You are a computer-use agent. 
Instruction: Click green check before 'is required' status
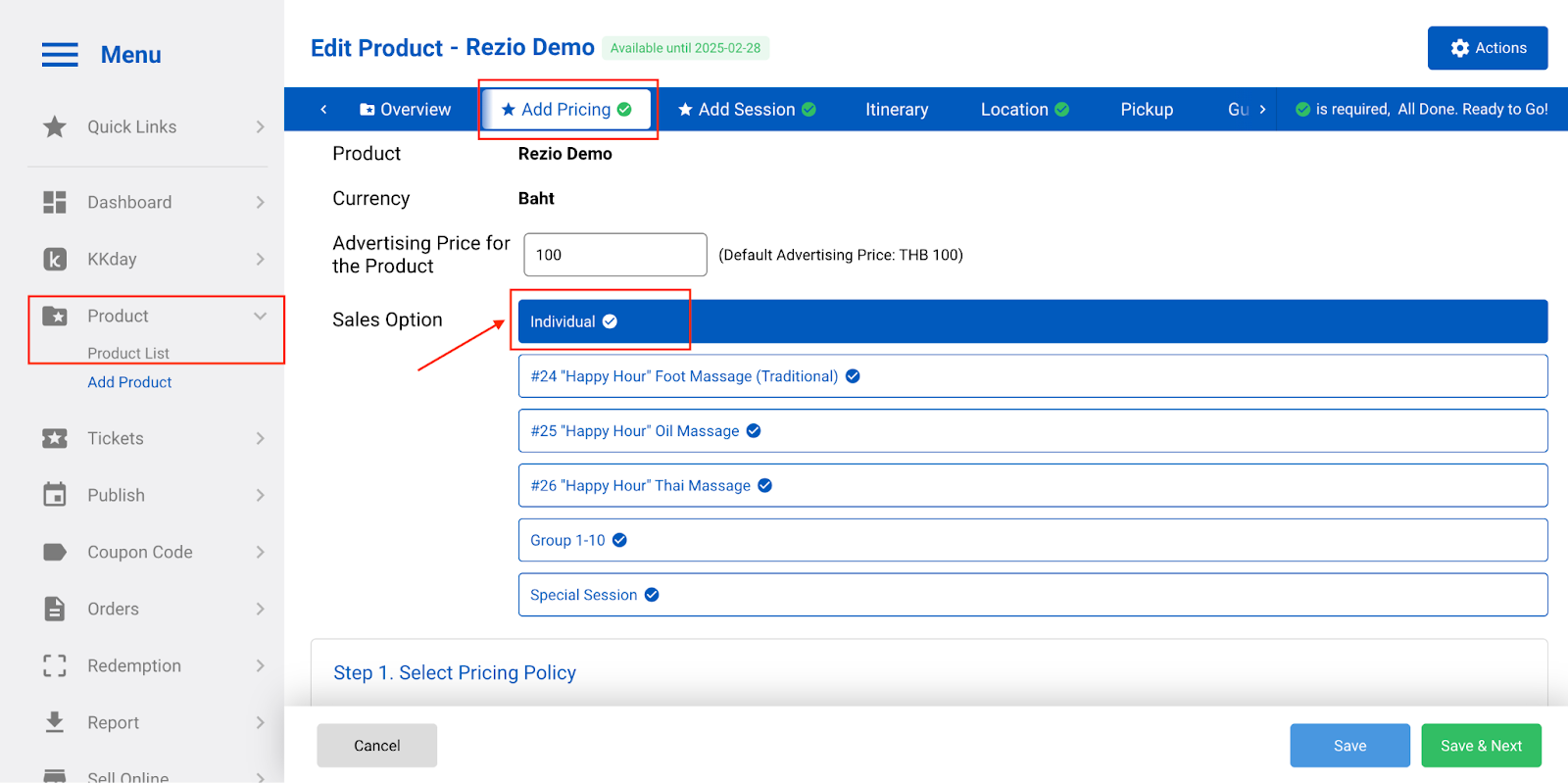click(x=1303, y=110)
